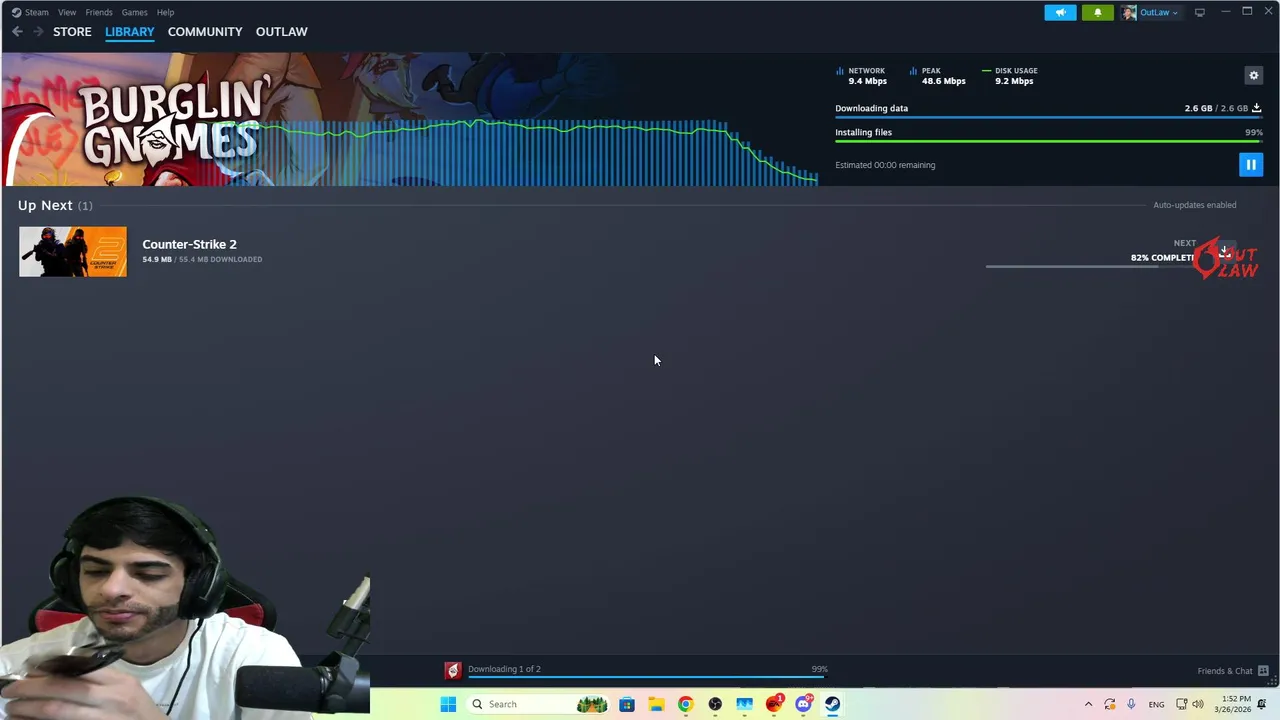Click the 'Up Next (1)' heading
This screenshot has height=720, width=1280.
(55, 205)
